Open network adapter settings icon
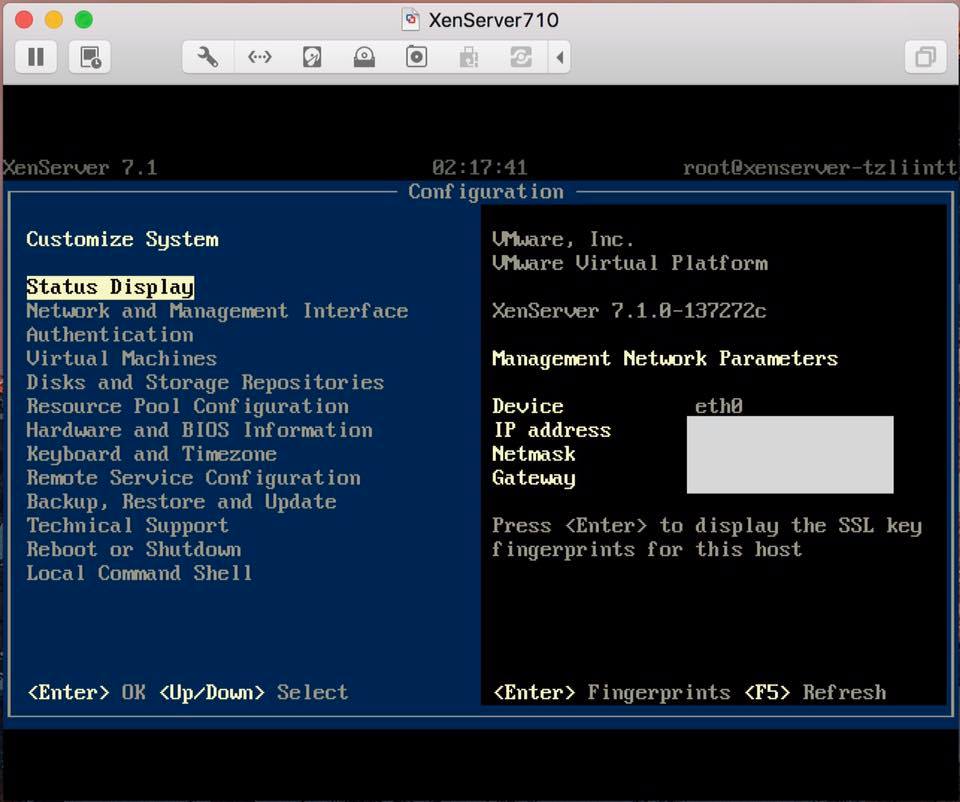960x802 pixels. pyautogui.click(x=260, y=58)
